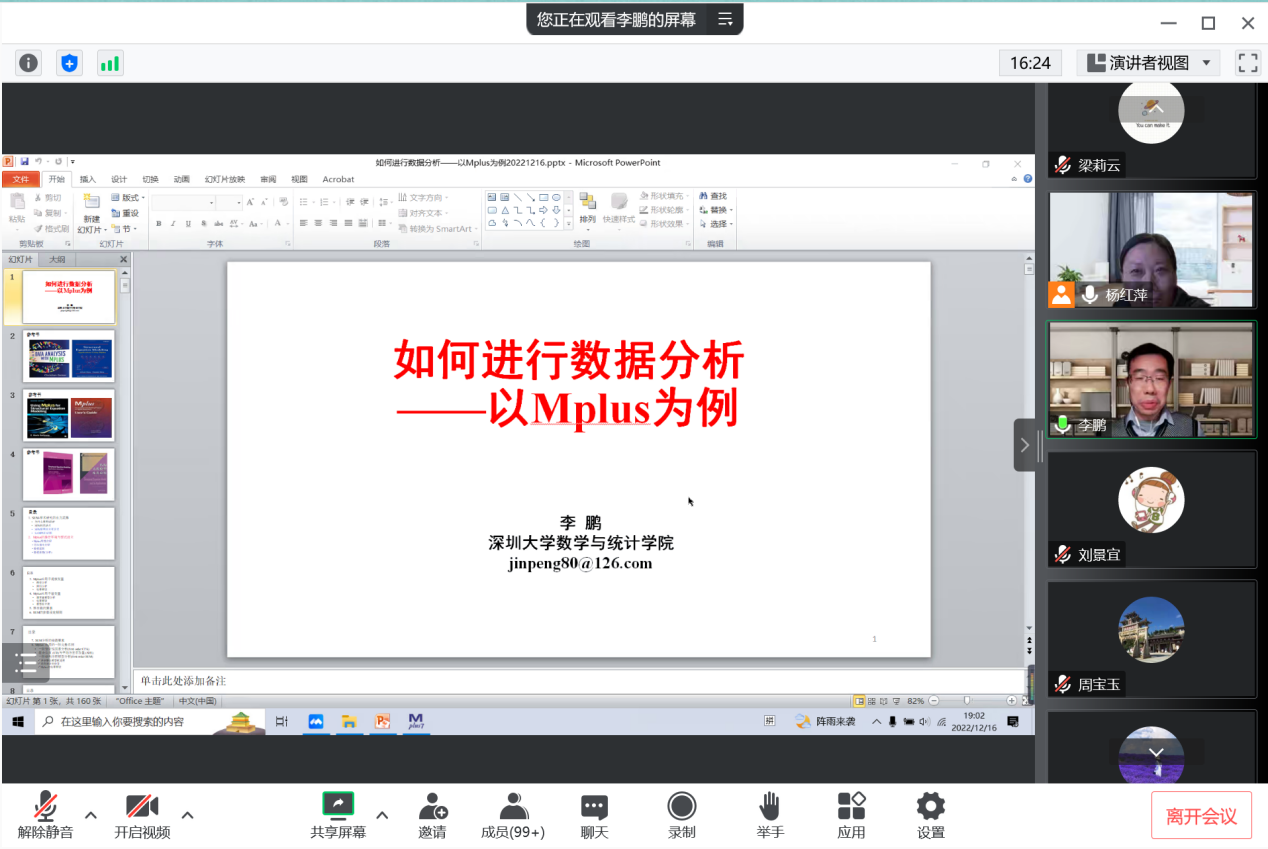Enter fullscreen with corner brackets icon
The width and height of the screenshot is (1268, 849).
1248,63
